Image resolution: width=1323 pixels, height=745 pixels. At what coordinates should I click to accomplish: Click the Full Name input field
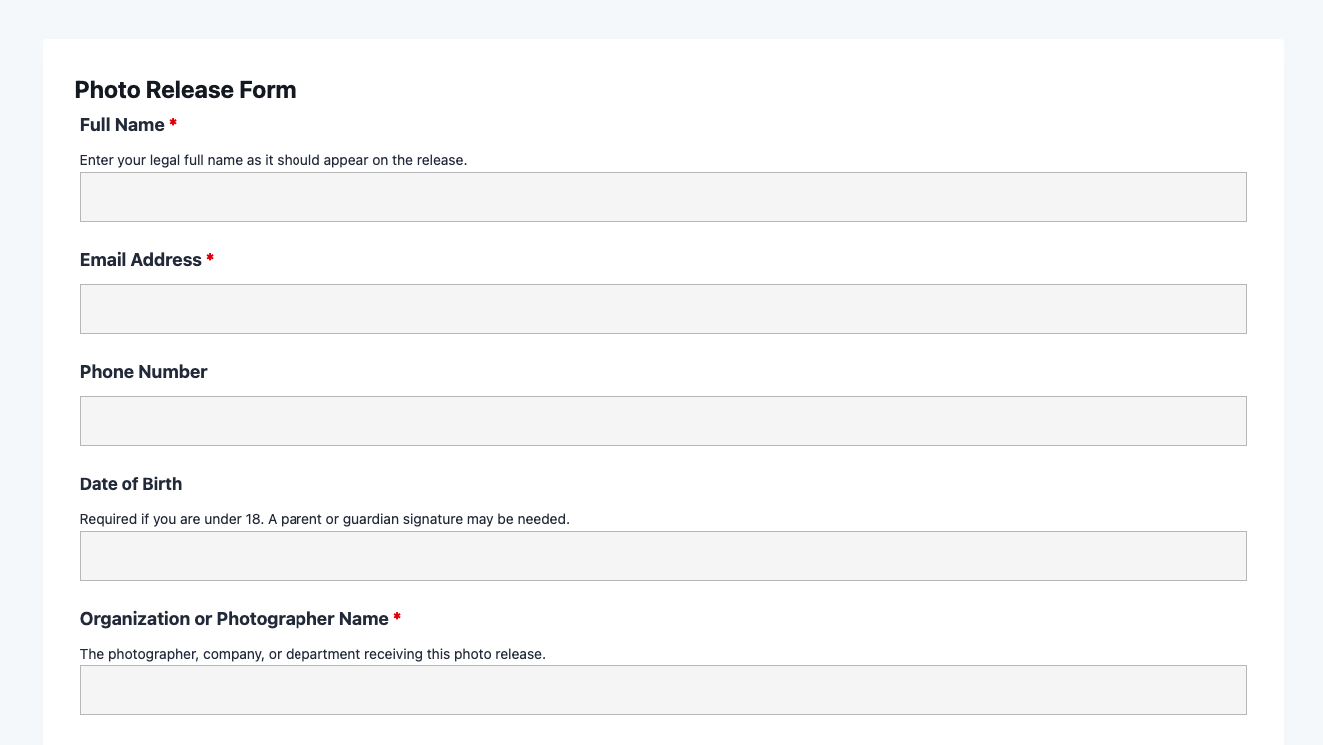(663, 197)
